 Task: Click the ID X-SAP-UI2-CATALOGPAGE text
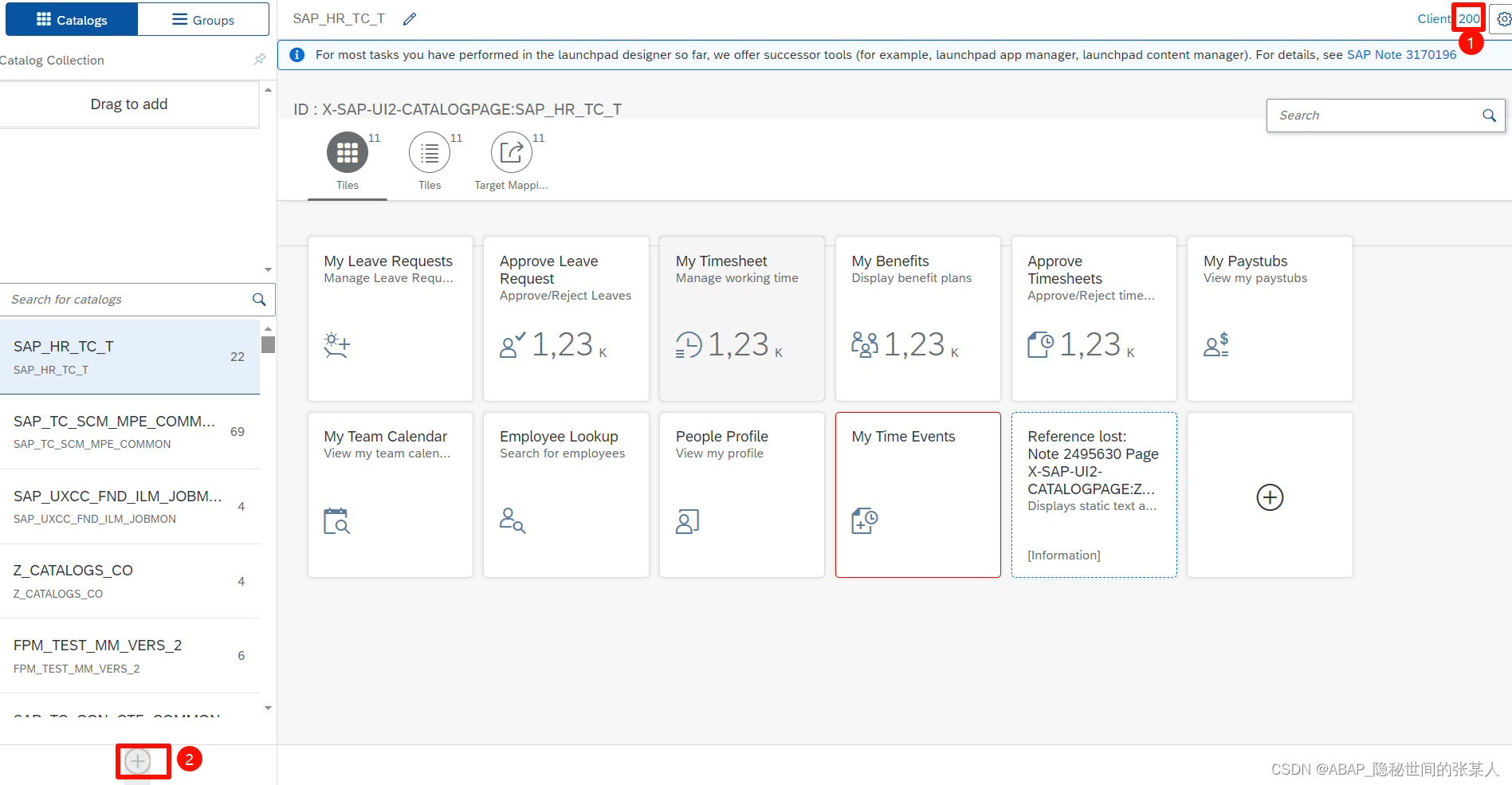pyautogui.click(x=458, y=109)
